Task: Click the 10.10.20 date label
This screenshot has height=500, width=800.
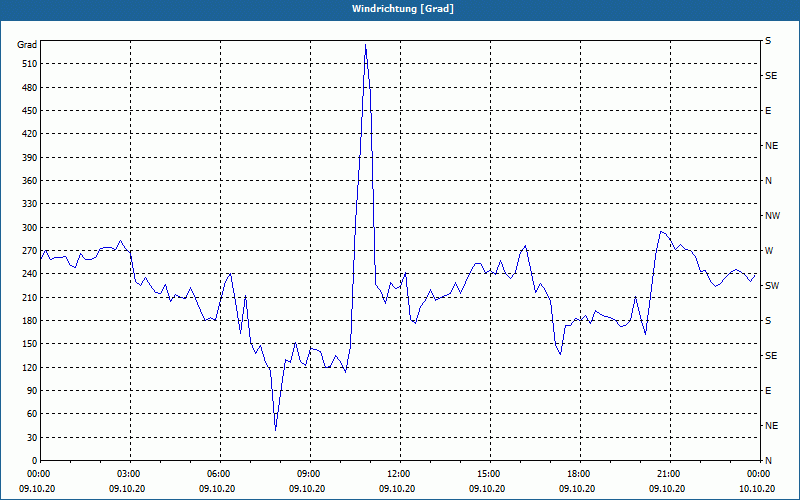Action: pyautogui.click(x=757, y=489)
